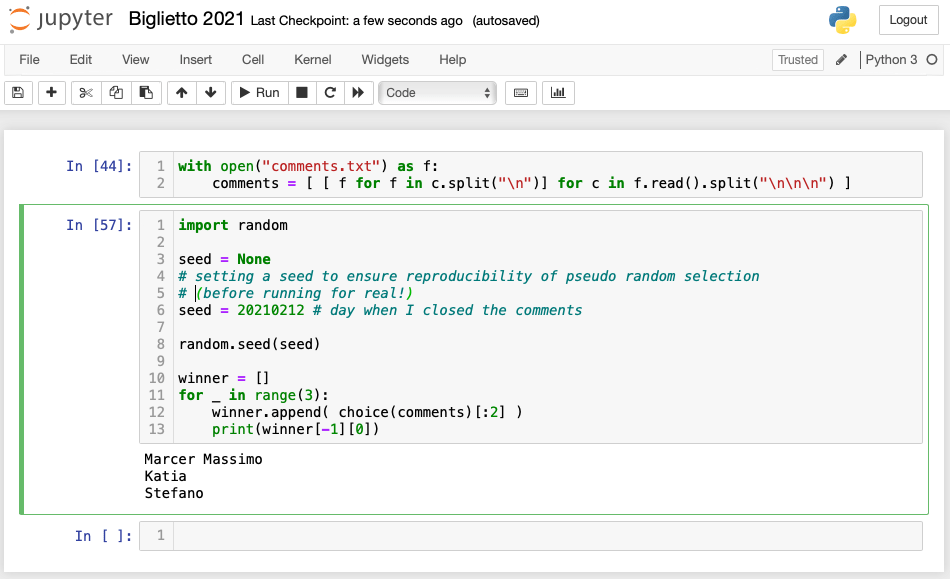The height and width of the screenshot is (579, 950).
Task: Open the Code cell type dropdown
Action: (437, 93)
